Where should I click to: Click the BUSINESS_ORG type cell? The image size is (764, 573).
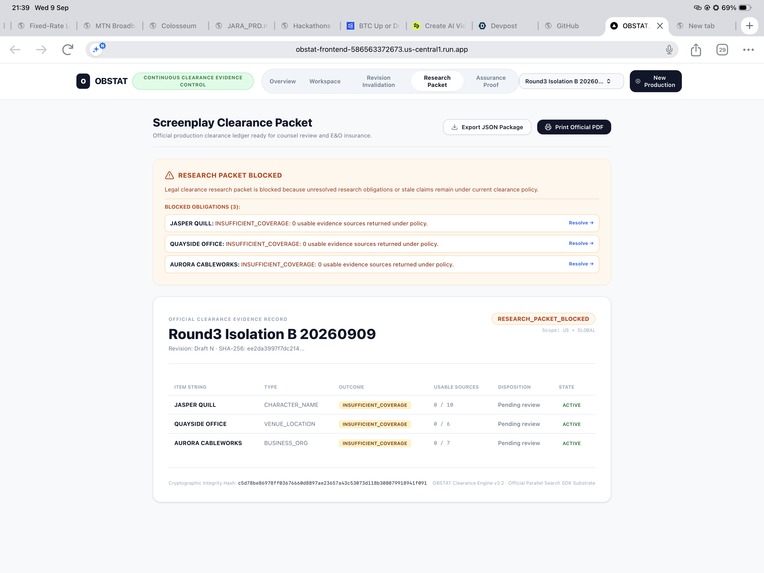pos(286,443)
